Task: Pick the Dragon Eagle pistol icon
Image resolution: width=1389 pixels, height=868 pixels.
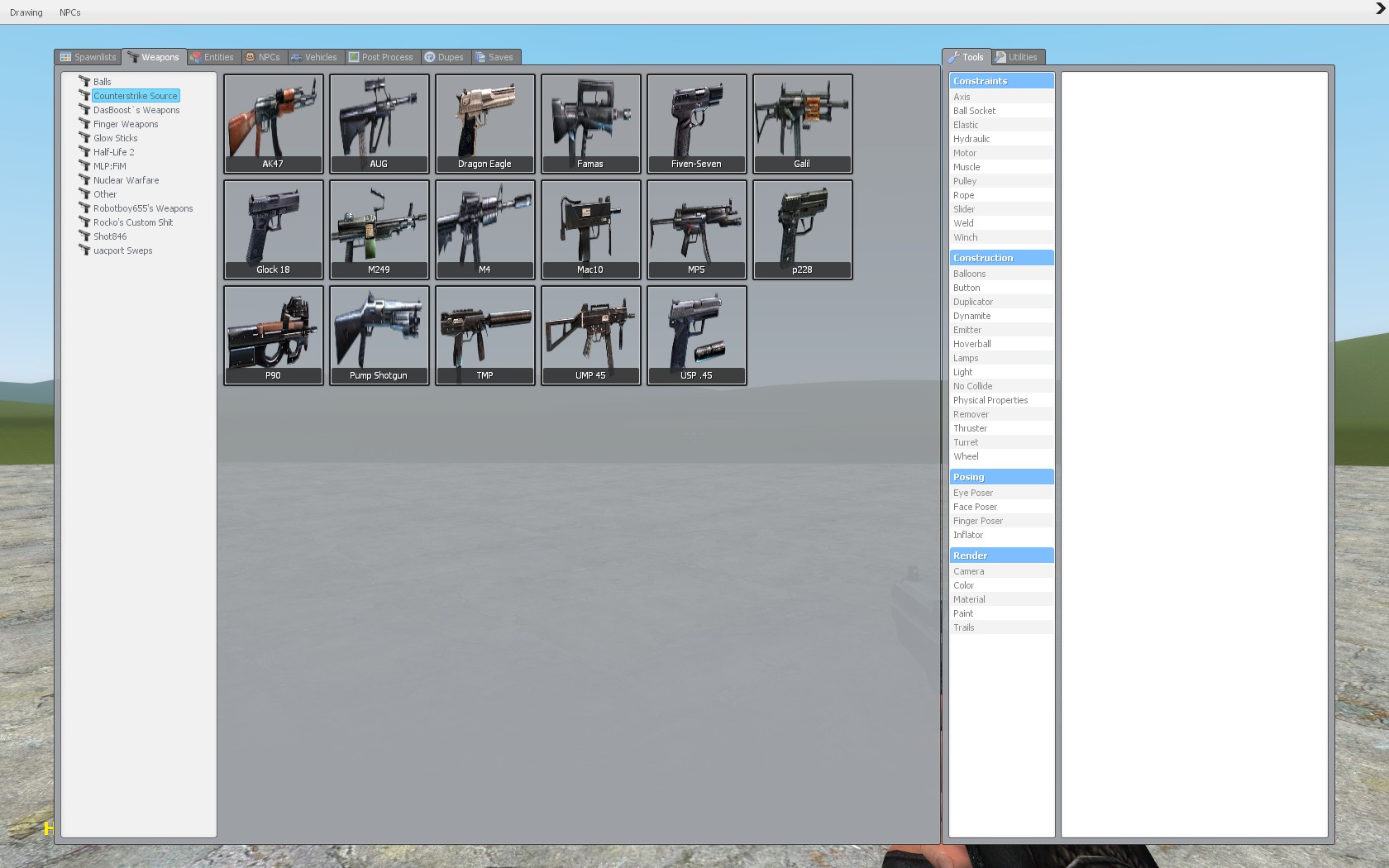Action: pyautogui.click(x=484, y=123)
